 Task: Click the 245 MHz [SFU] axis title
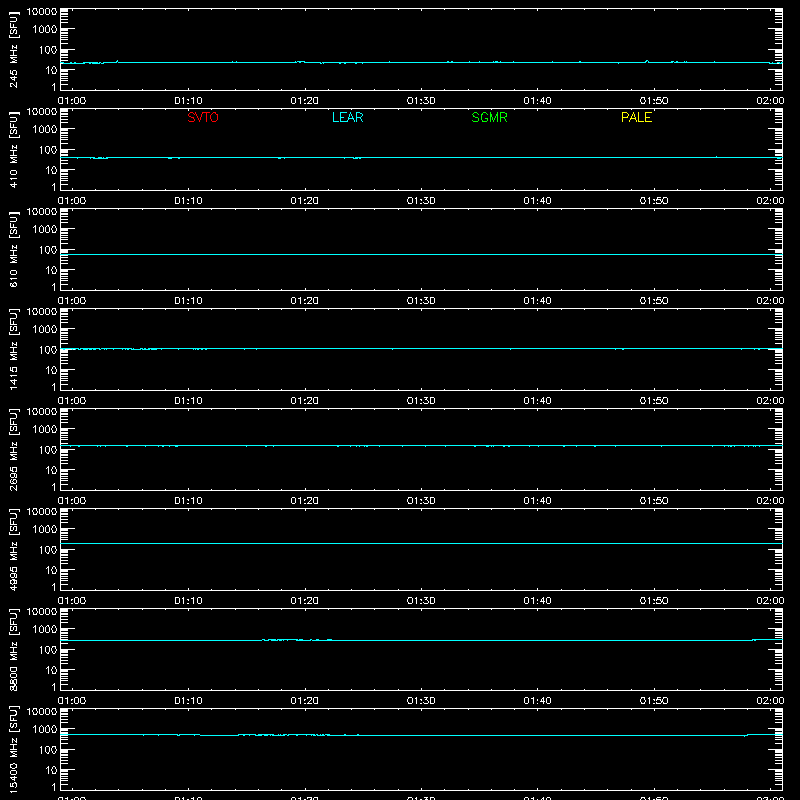[x=14, y=50]
